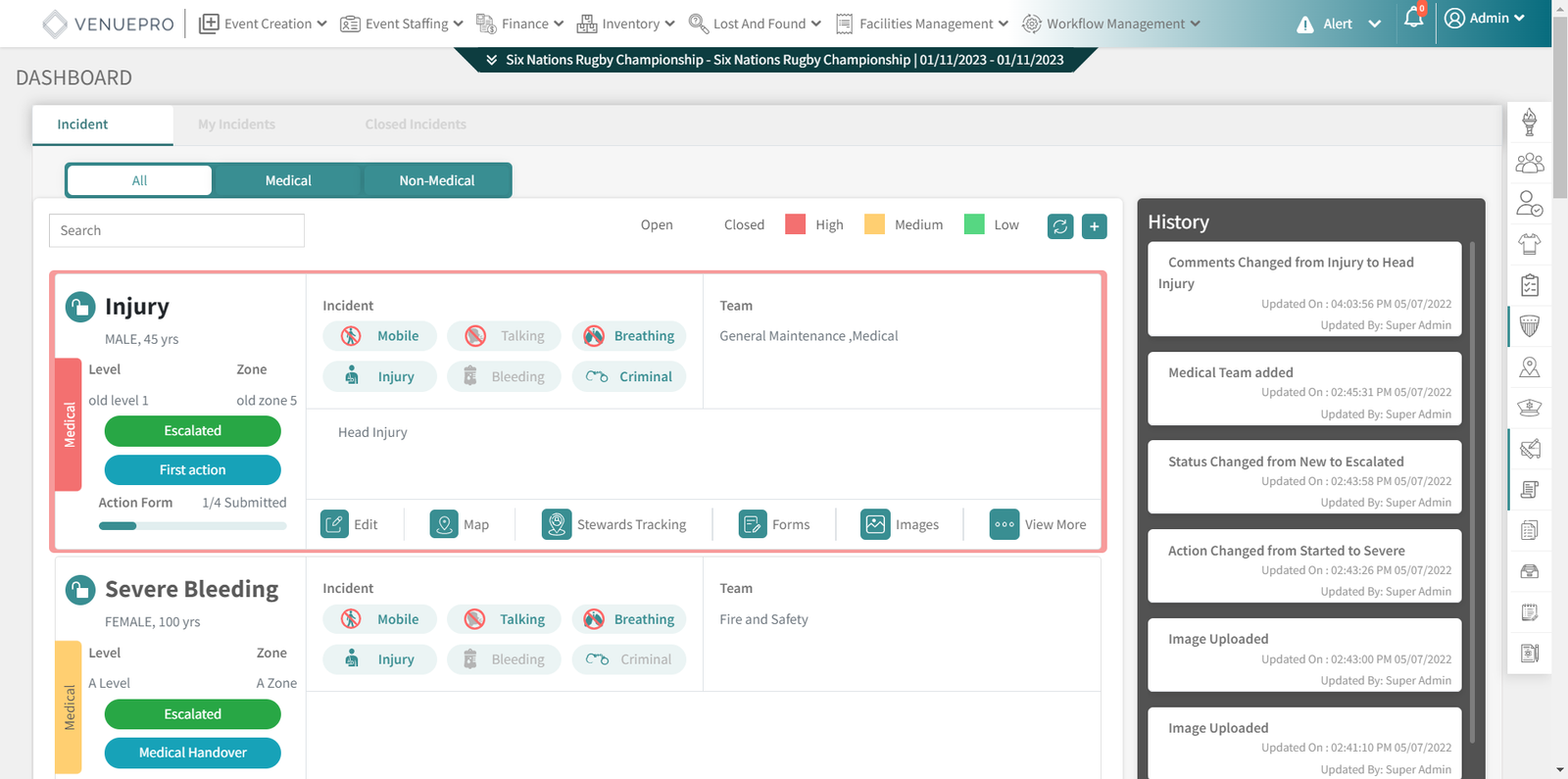
Task: Click the High priority red swatch
Action: click(x=795, y=224)
